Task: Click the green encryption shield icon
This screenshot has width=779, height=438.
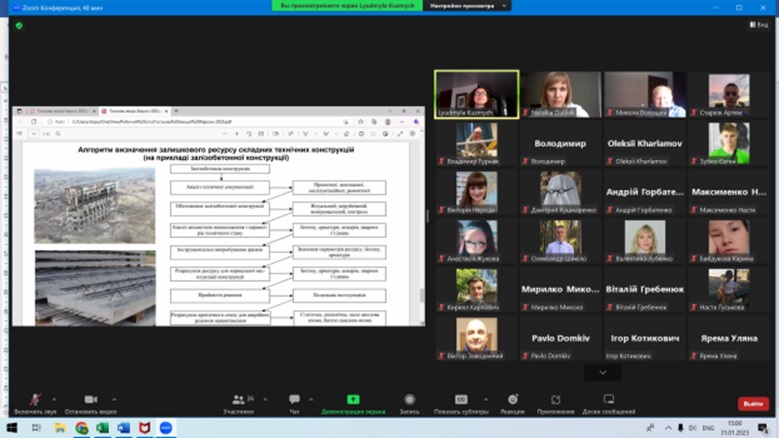Action: [16, 24]
